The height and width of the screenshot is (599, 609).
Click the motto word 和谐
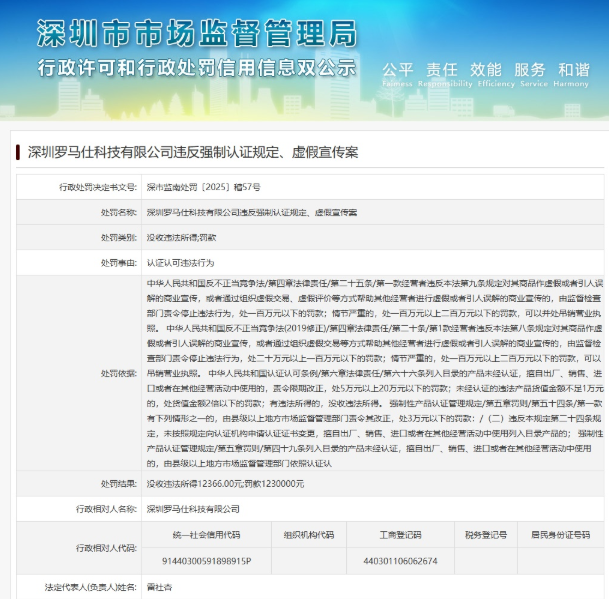(x=574, y=70)
